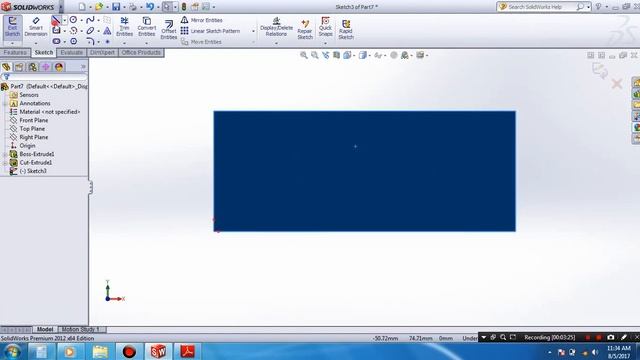Select the Spline sketch tool
Screen dimensions: 640x360
pyautogui.click(x=90, y=20)
